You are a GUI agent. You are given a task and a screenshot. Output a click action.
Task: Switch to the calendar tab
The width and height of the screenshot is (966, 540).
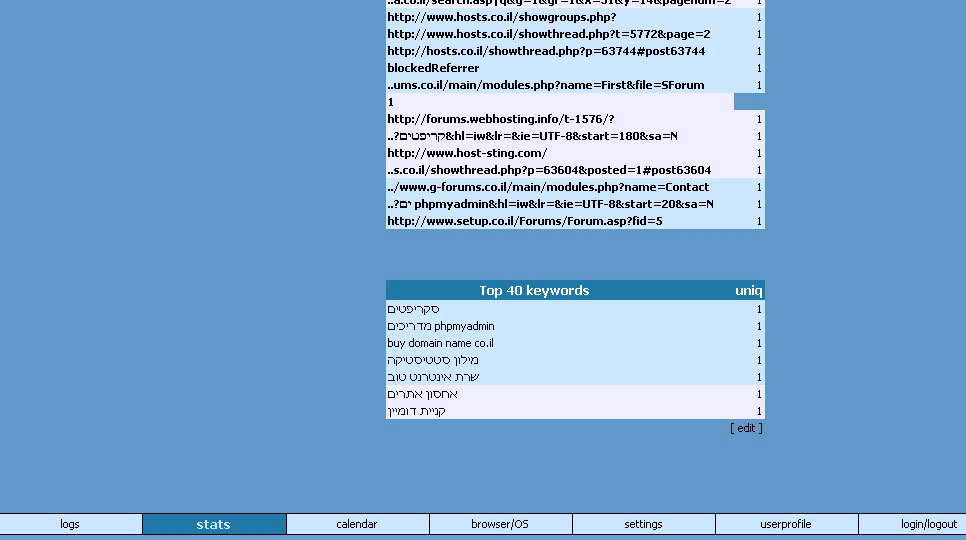(x=357, y=524)
